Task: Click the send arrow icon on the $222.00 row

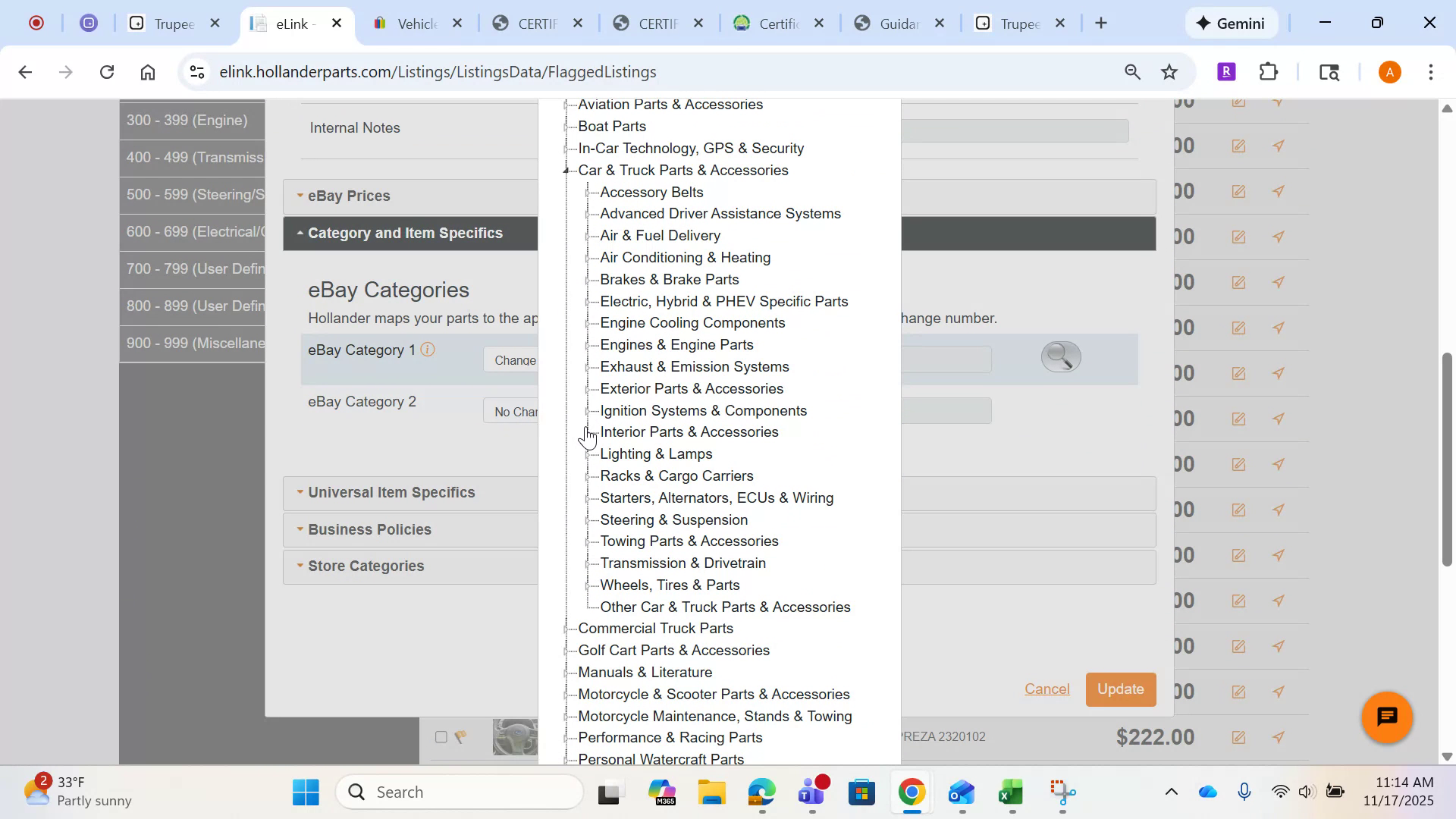Action: click(x=1279, y=736)
